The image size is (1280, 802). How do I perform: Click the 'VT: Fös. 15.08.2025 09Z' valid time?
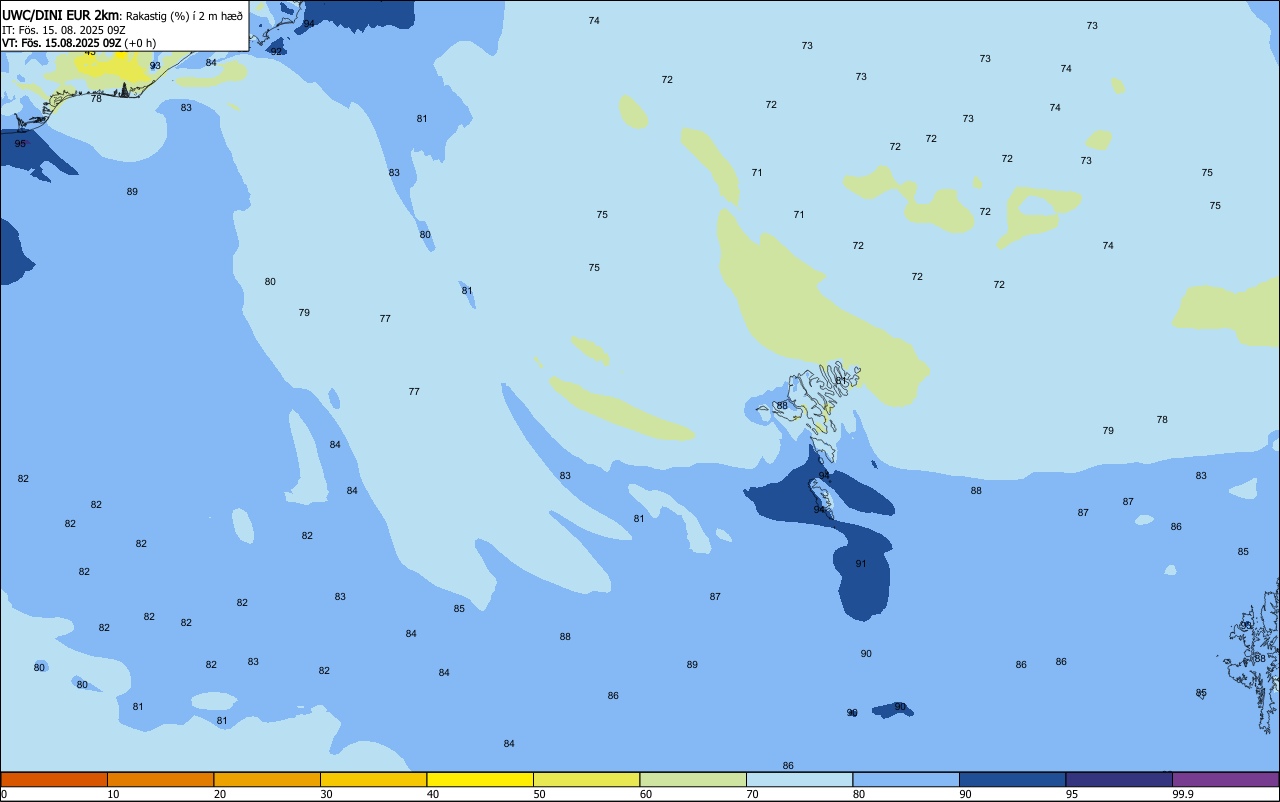click(x=61, y=42)
